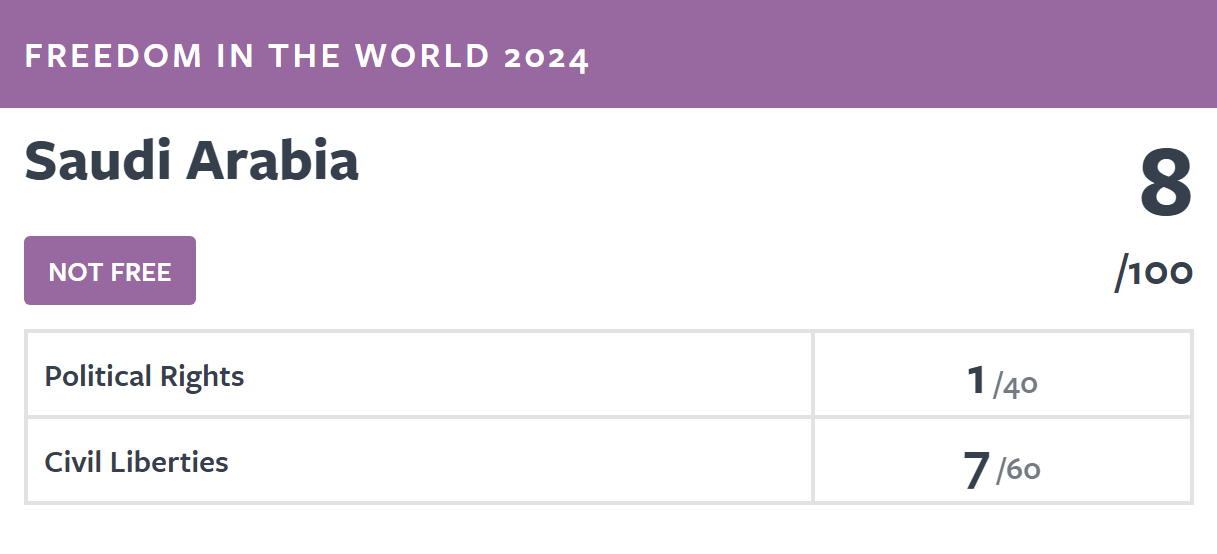Click empty area of the purple header banner
The image size is (1217, 554).
point(900,54)
